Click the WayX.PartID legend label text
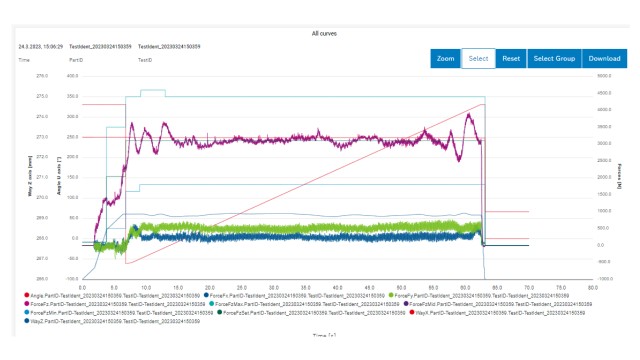 500,313
